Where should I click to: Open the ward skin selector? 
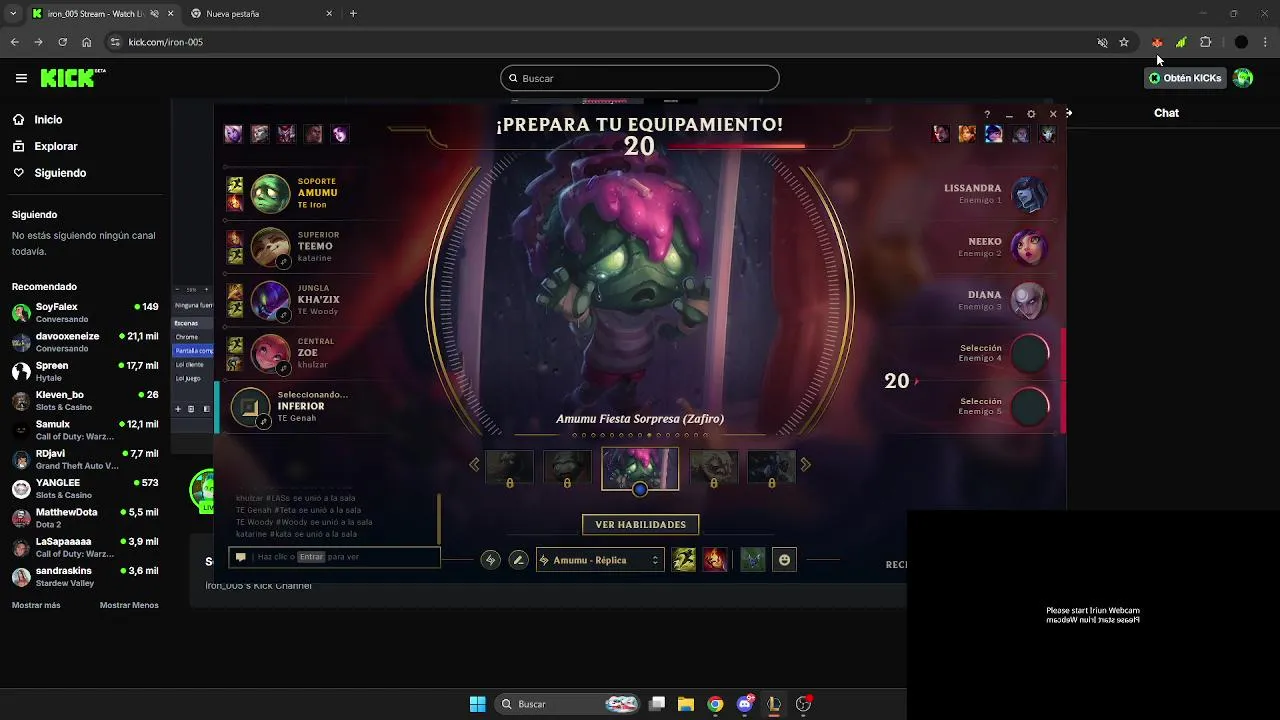pyautogui.click(x=753, y=560)
